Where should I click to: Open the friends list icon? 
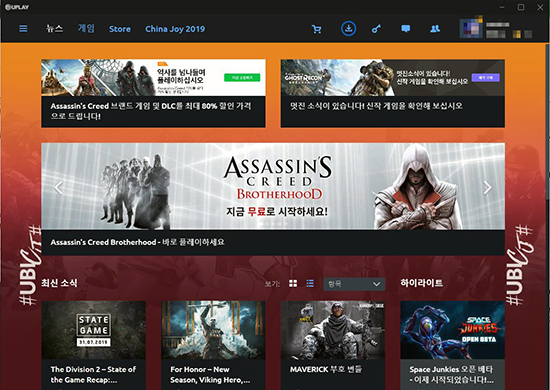(435, 29)
